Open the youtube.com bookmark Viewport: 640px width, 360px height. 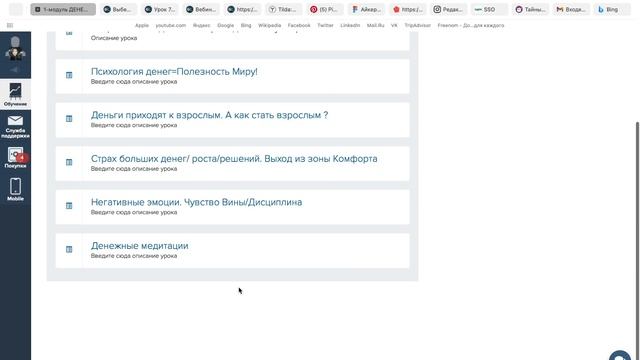(171, 25)
